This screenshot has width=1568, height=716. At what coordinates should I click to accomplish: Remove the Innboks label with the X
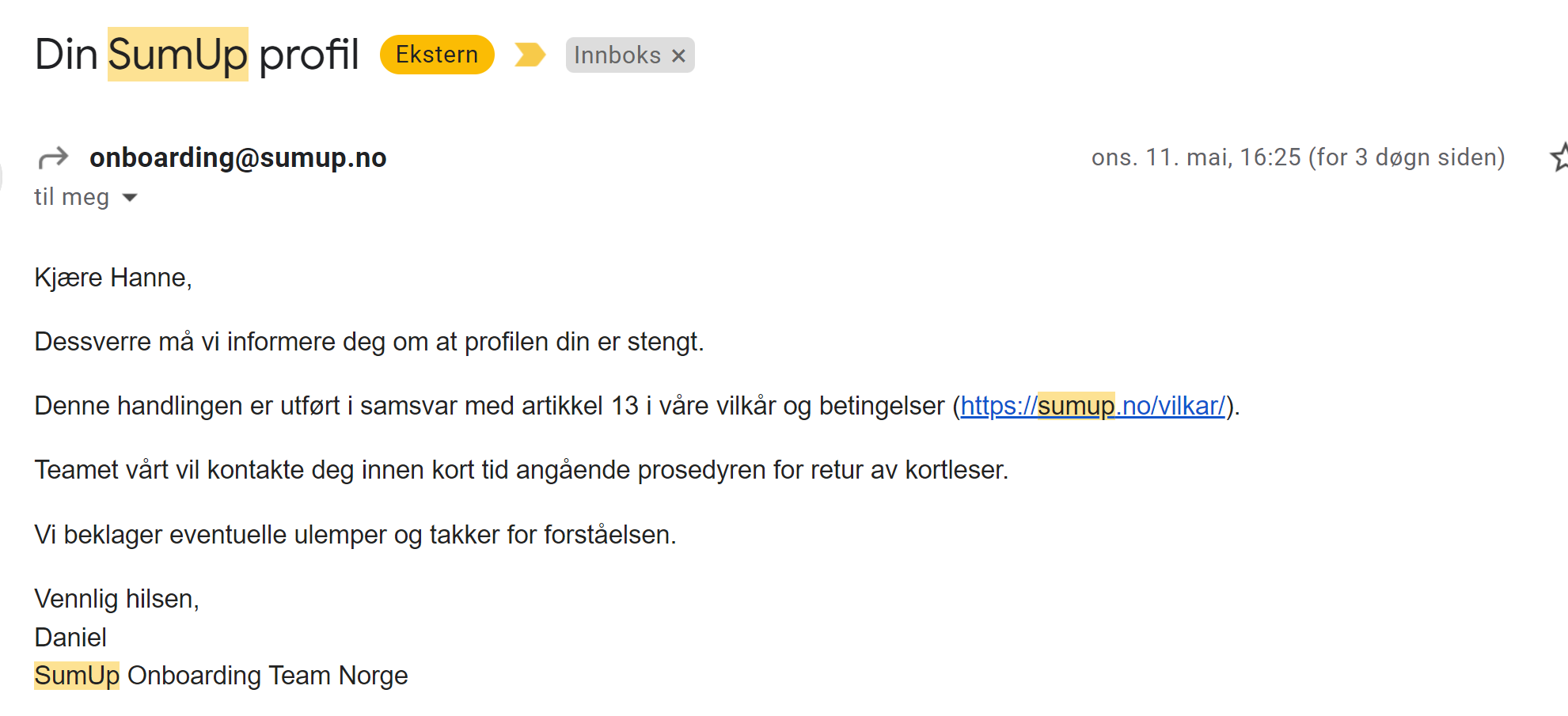pos(678,55)
